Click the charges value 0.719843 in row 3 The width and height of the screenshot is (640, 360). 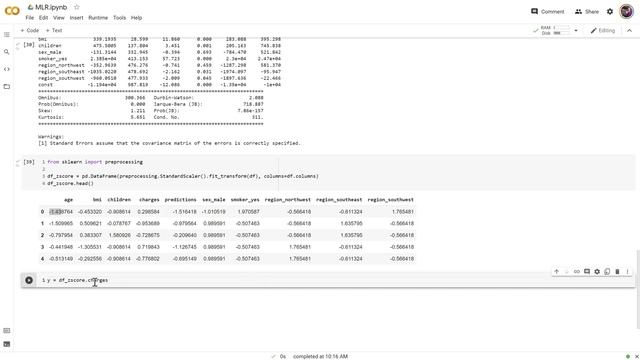point(148,247)
